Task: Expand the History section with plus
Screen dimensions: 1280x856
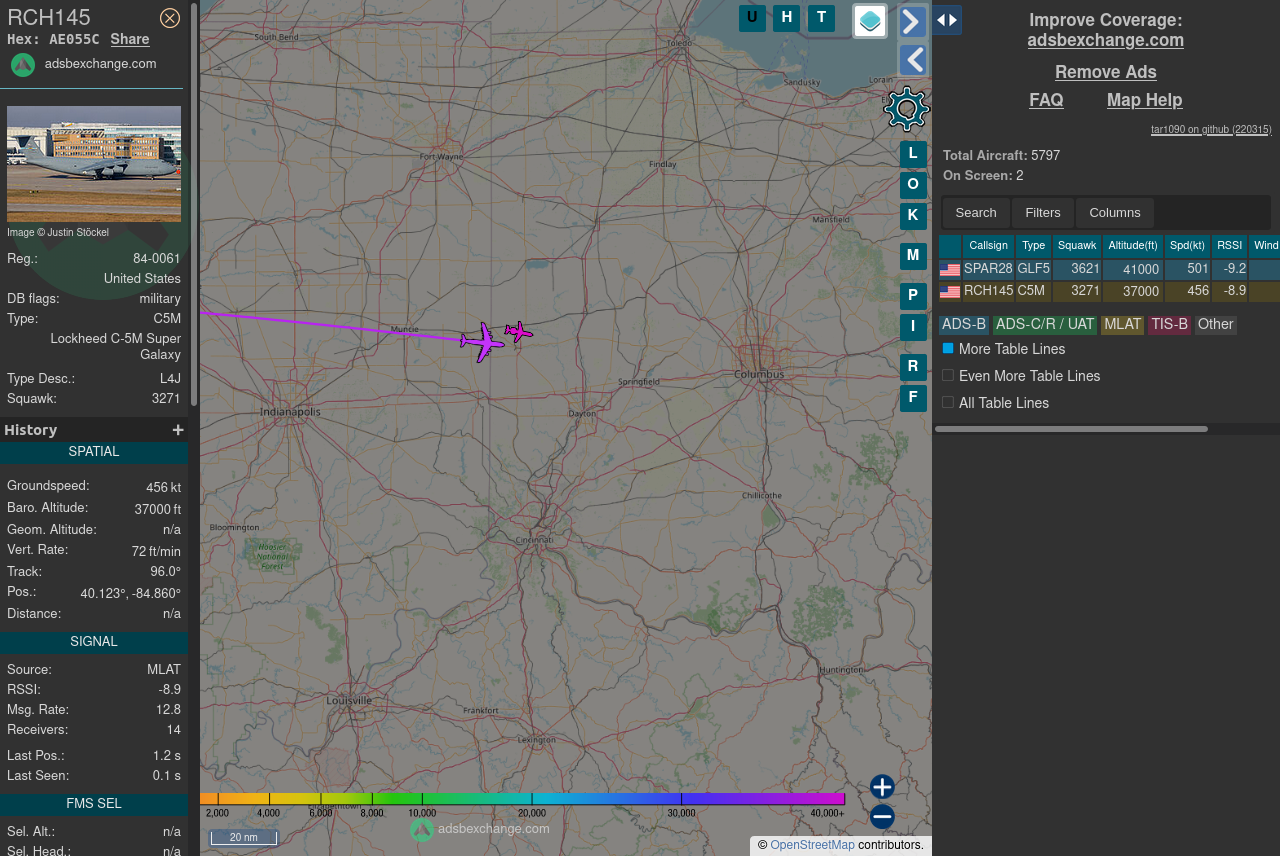Action: pos(178,430)
